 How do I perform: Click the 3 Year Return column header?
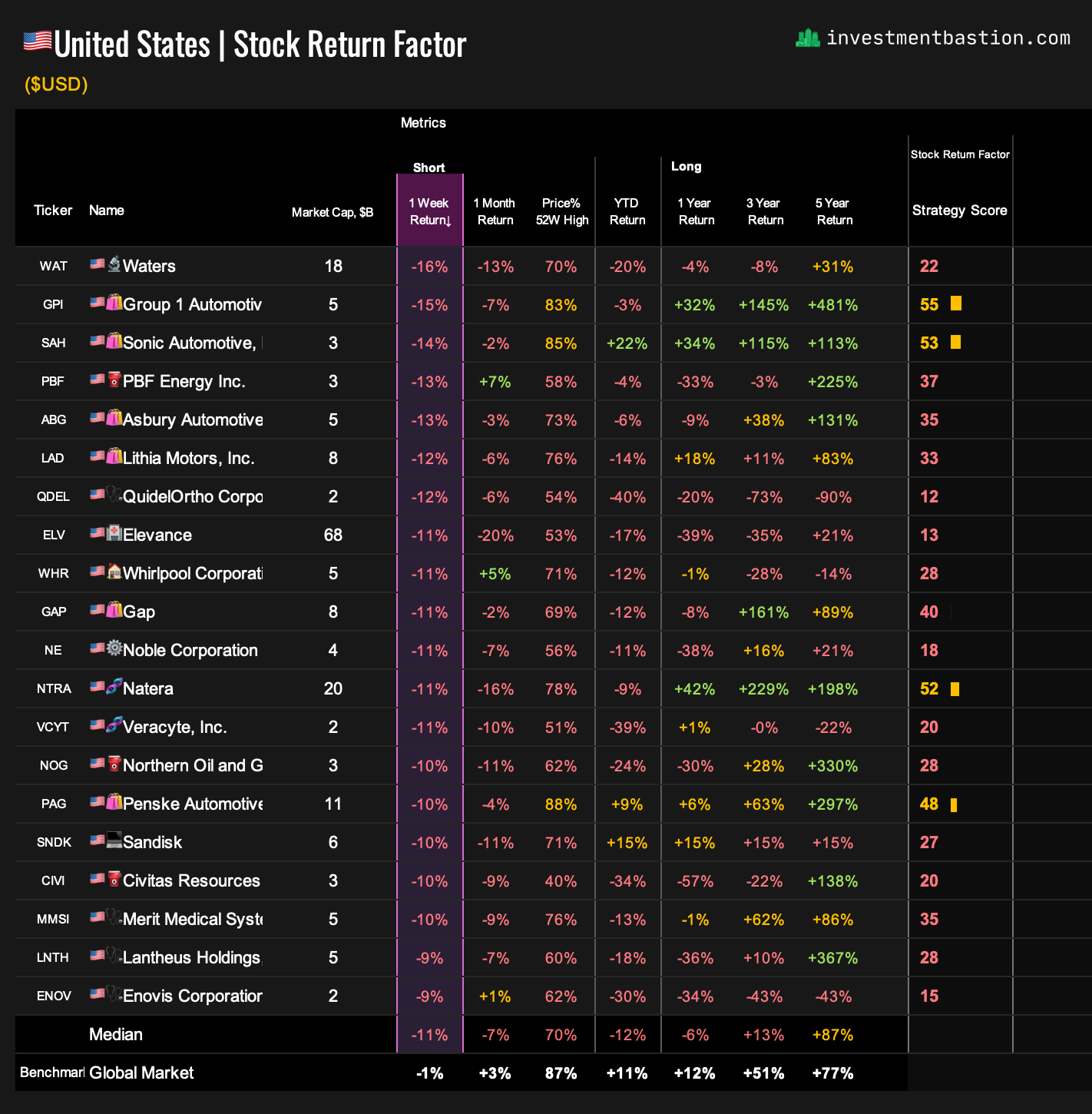pos(764,211)
